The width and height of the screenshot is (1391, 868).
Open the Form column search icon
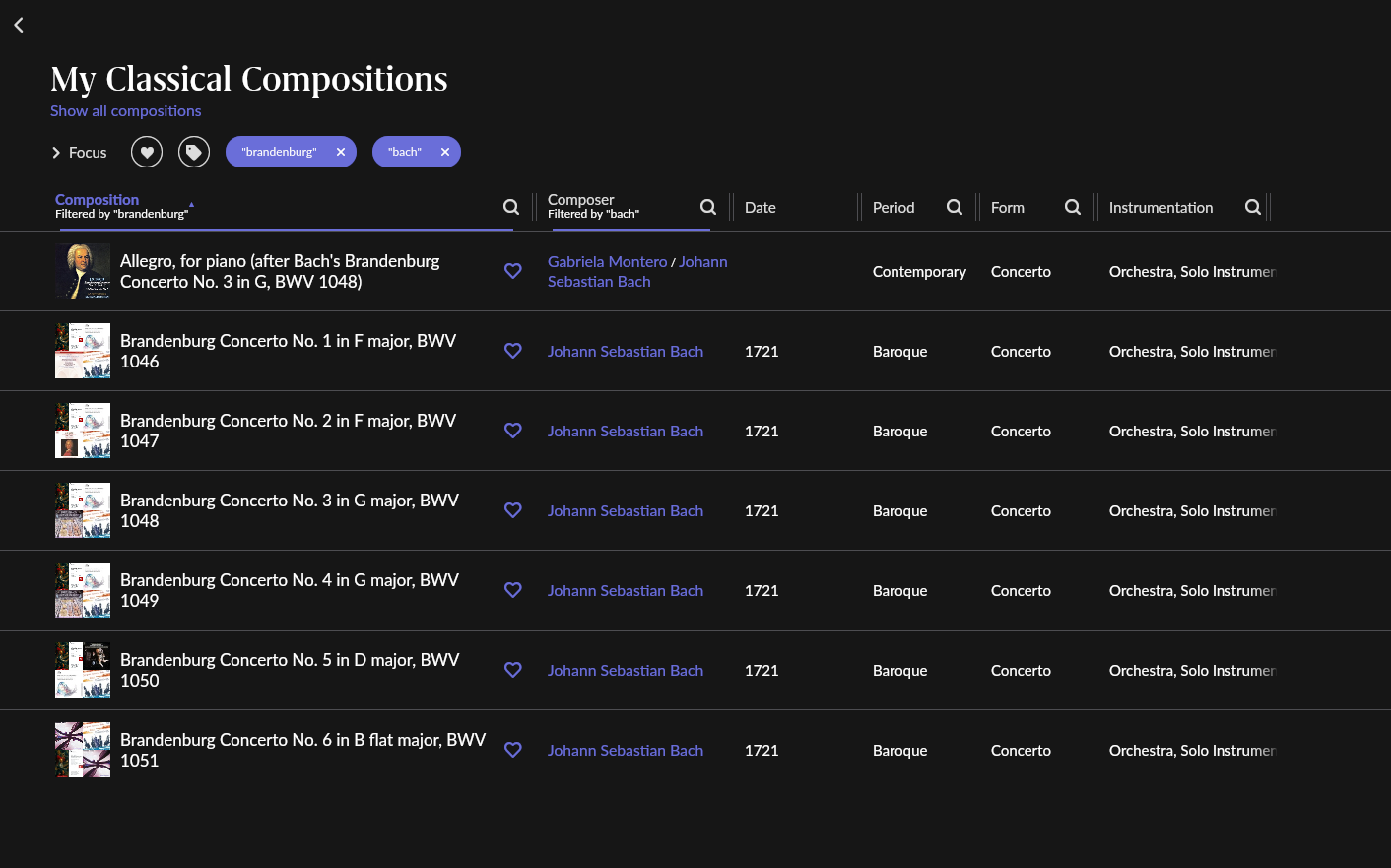1073,207
